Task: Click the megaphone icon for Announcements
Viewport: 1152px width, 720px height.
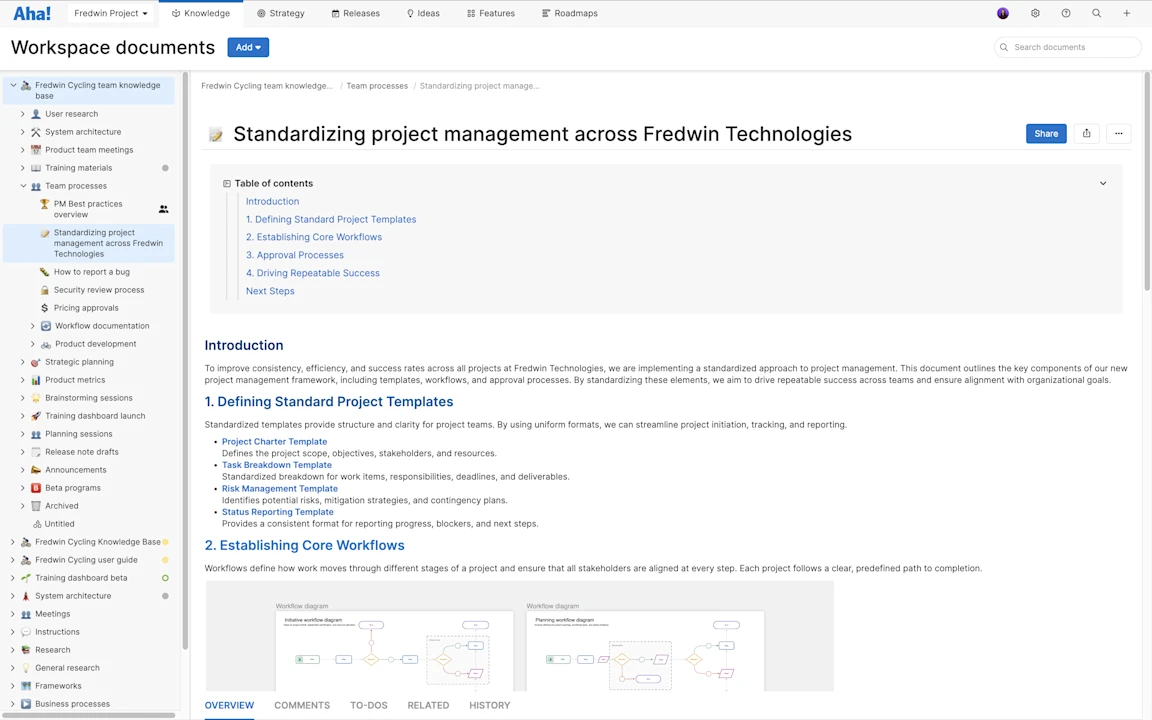Action: coord(35,470)
